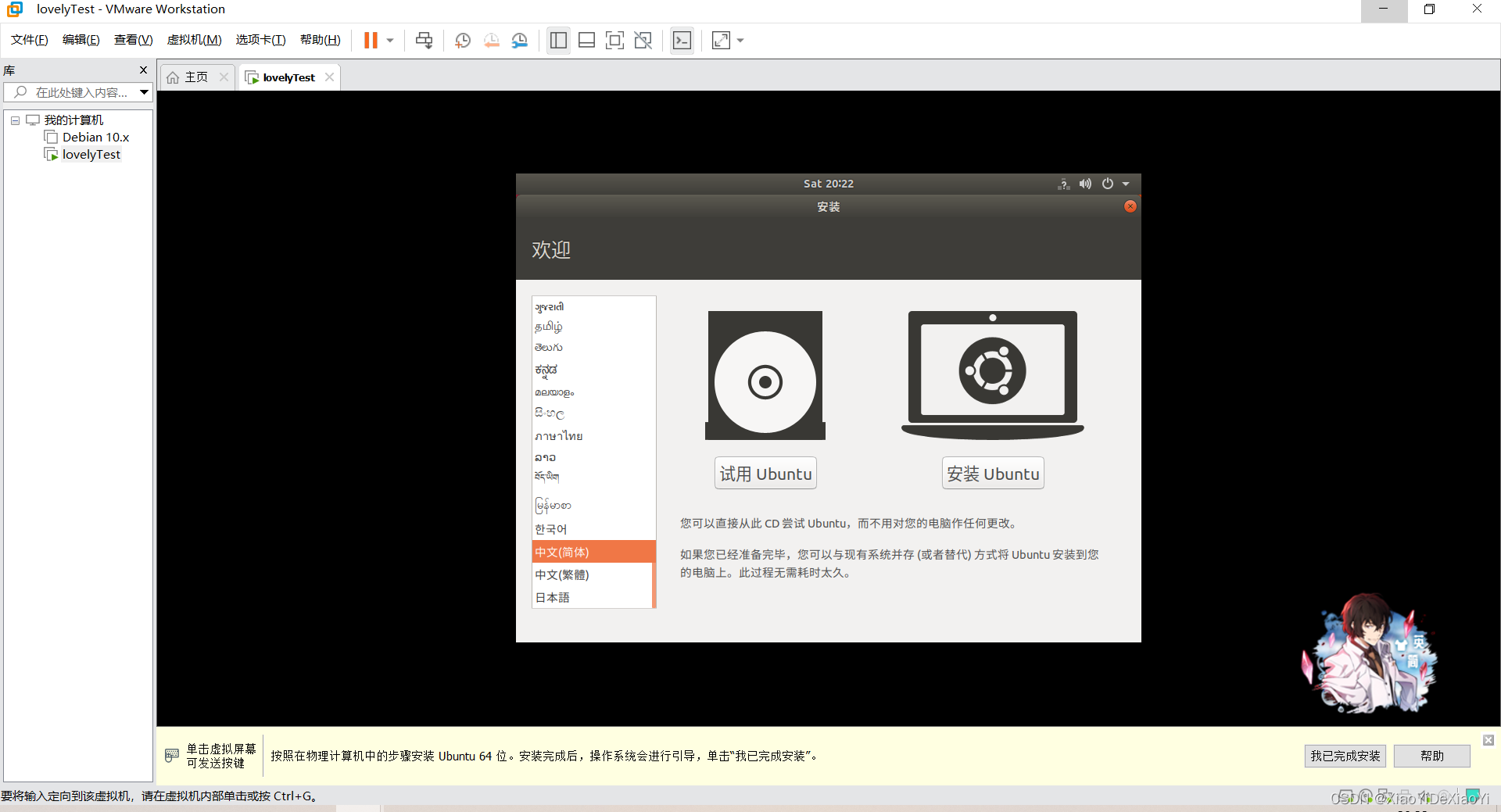Select ภาษาไทย language
This screenshot has width=1501, height=812.
tap(592, 436)
